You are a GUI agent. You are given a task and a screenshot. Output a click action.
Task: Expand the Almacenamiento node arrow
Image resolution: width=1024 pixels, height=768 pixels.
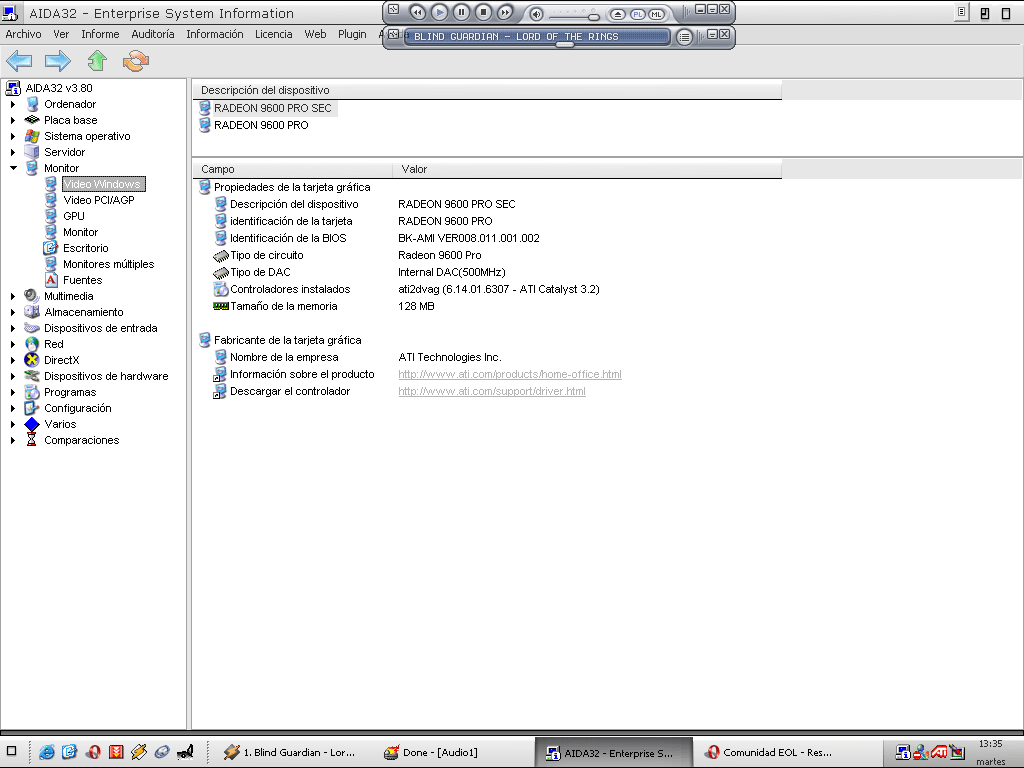point(13,312)
